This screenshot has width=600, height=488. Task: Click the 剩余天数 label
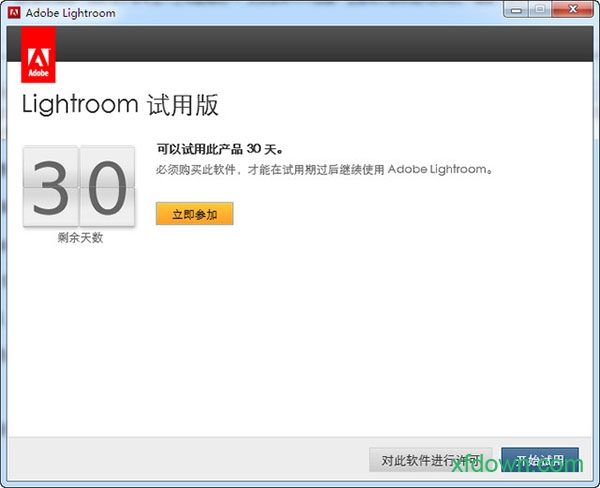pos(80,238)
